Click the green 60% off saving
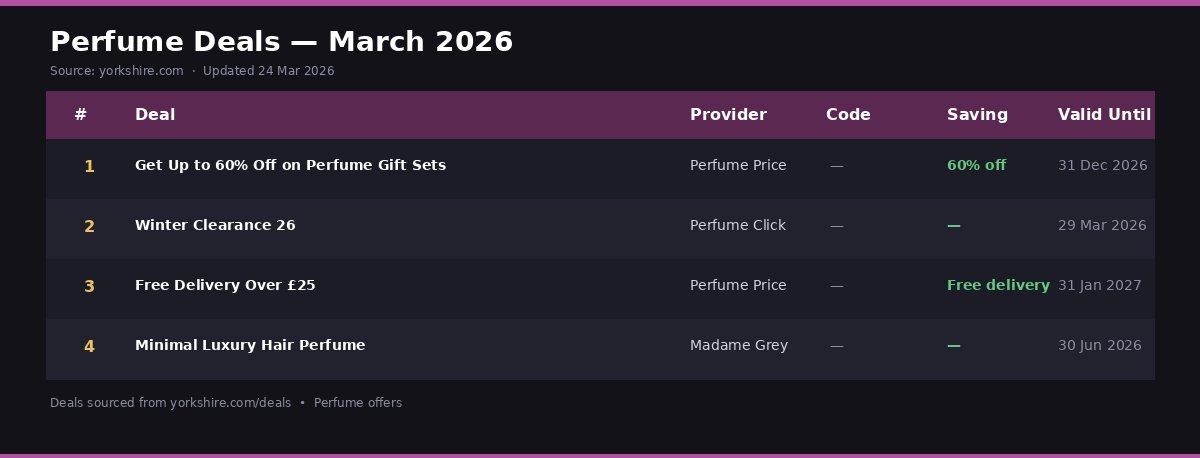The height and width of the screenshot is (458, 1200). click(x=976, y=165)
